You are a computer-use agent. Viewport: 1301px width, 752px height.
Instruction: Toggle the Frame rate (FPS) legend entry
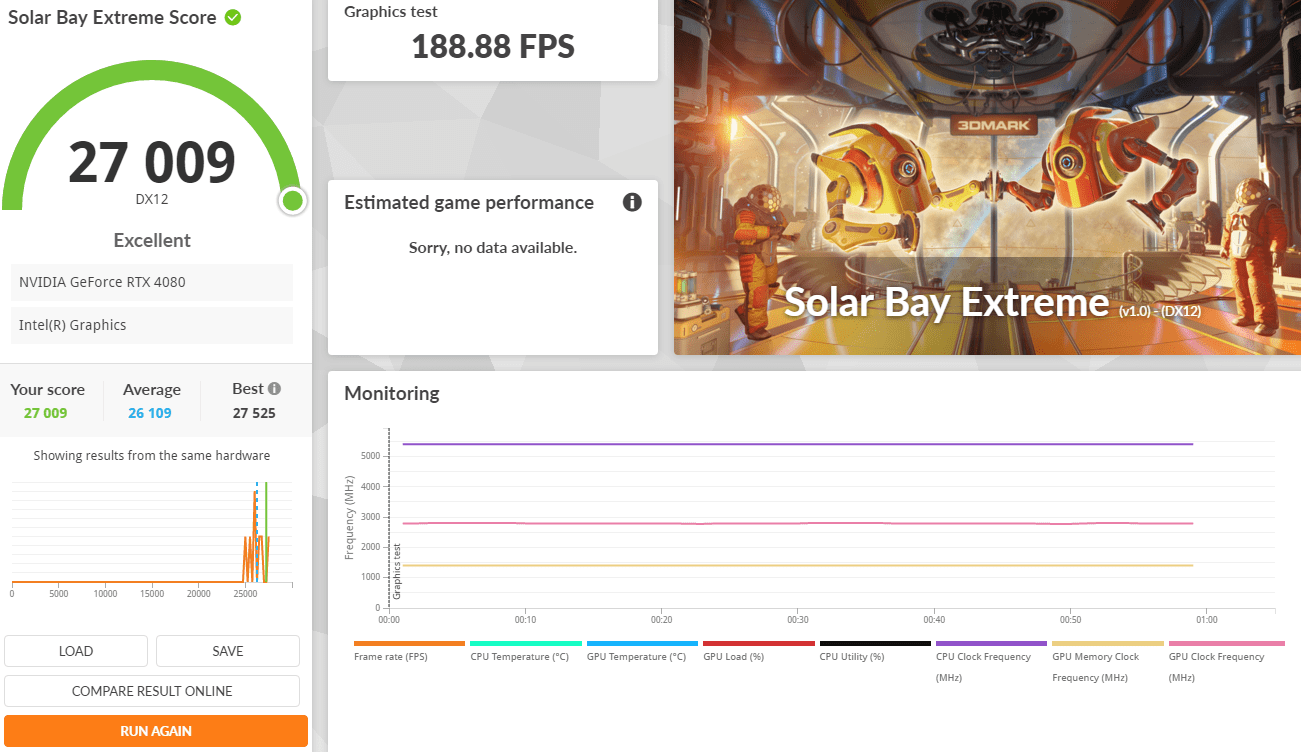pos(389,656)
